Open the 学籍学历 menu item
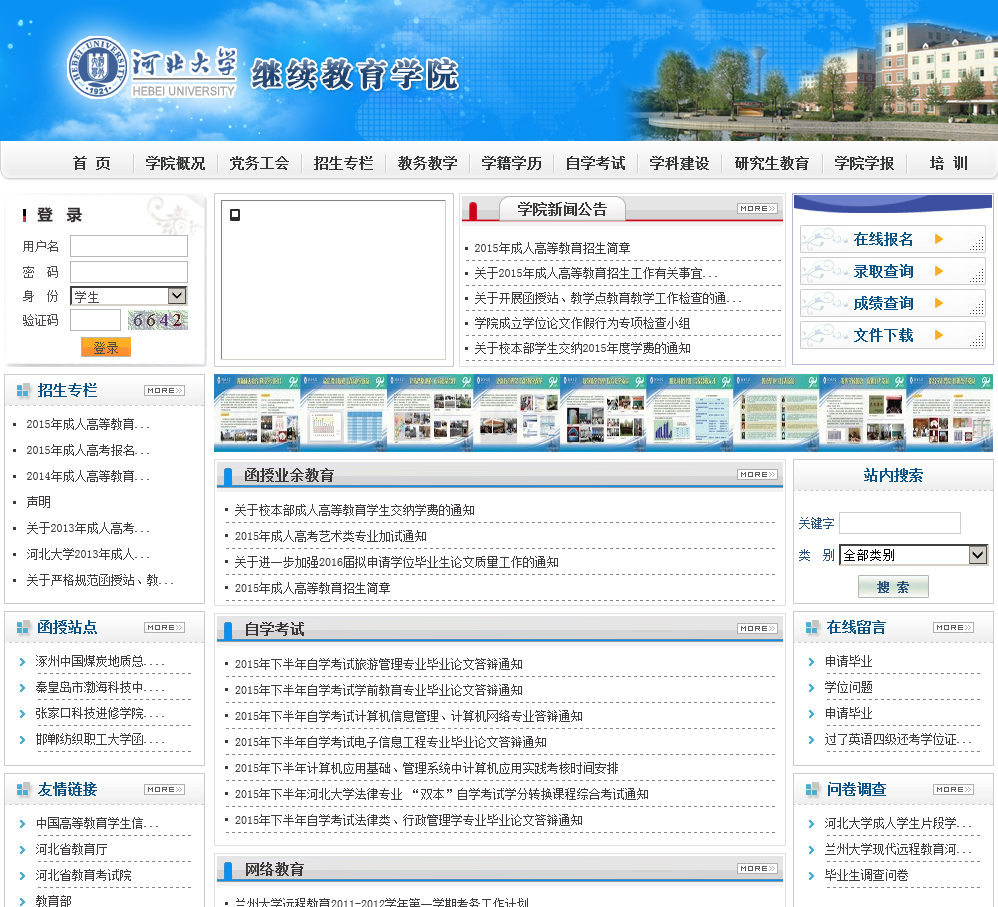Screen dimensions: 998x907 coord(512,164)
